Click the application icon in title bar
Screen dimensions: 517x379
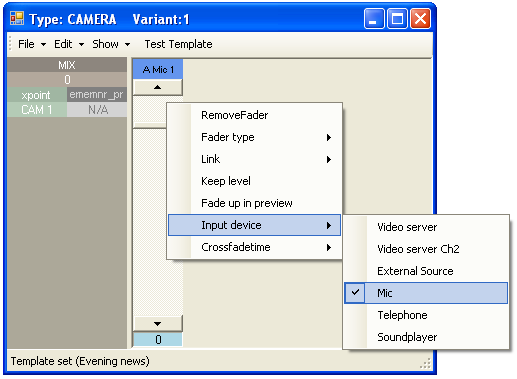coord(17,18)
